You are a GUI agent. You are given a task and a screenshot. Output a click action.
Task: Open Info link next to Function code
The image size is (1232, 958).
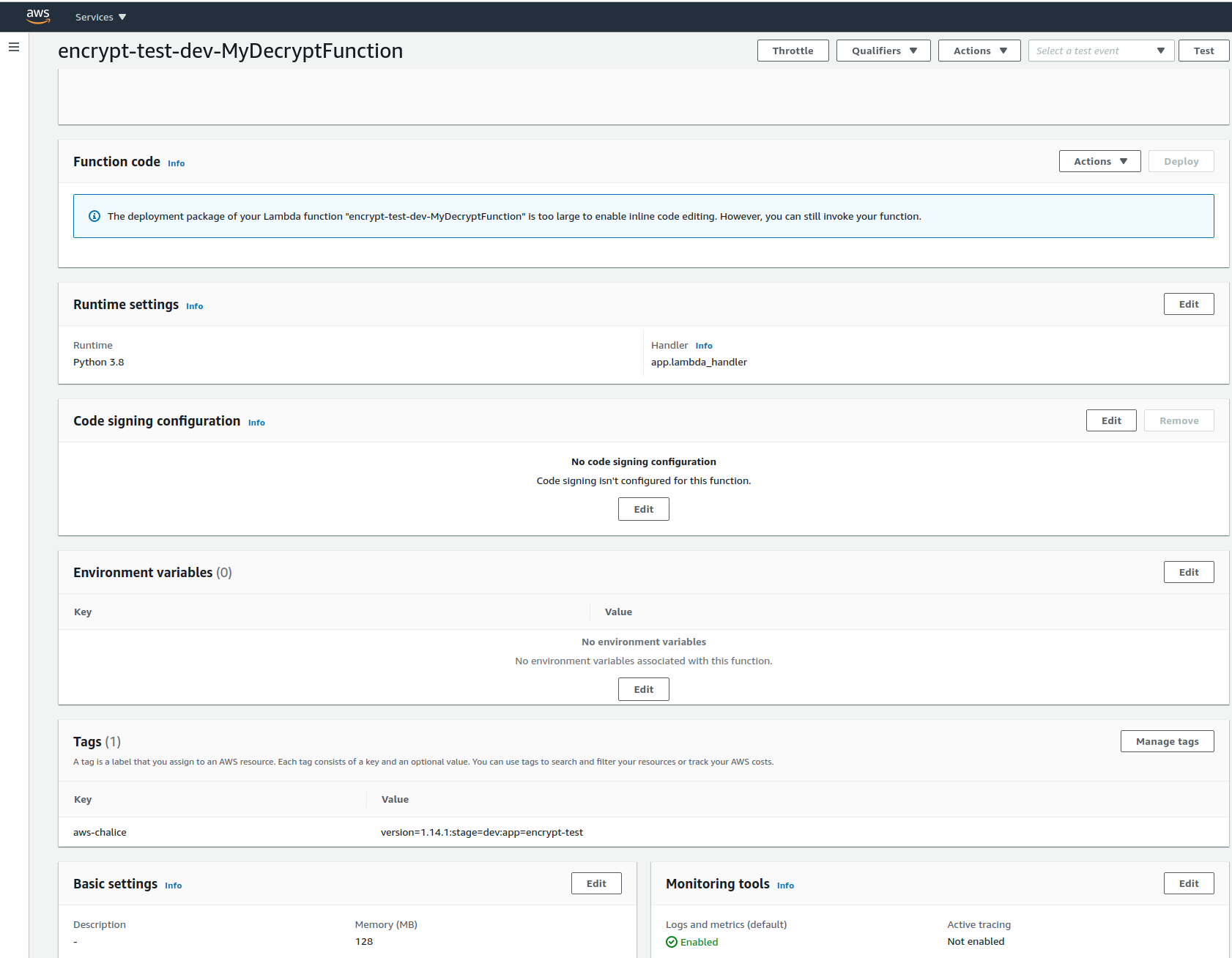176,163
